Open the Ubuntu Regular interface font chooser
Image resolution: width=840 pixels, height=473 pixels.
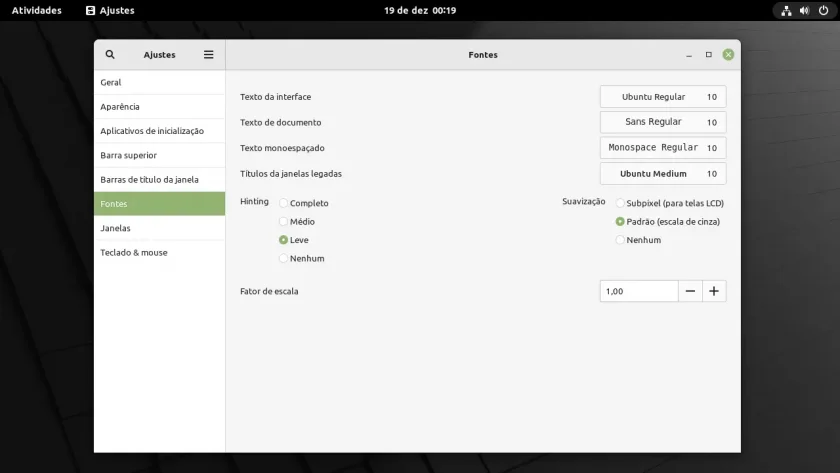[x=663, y=97]
